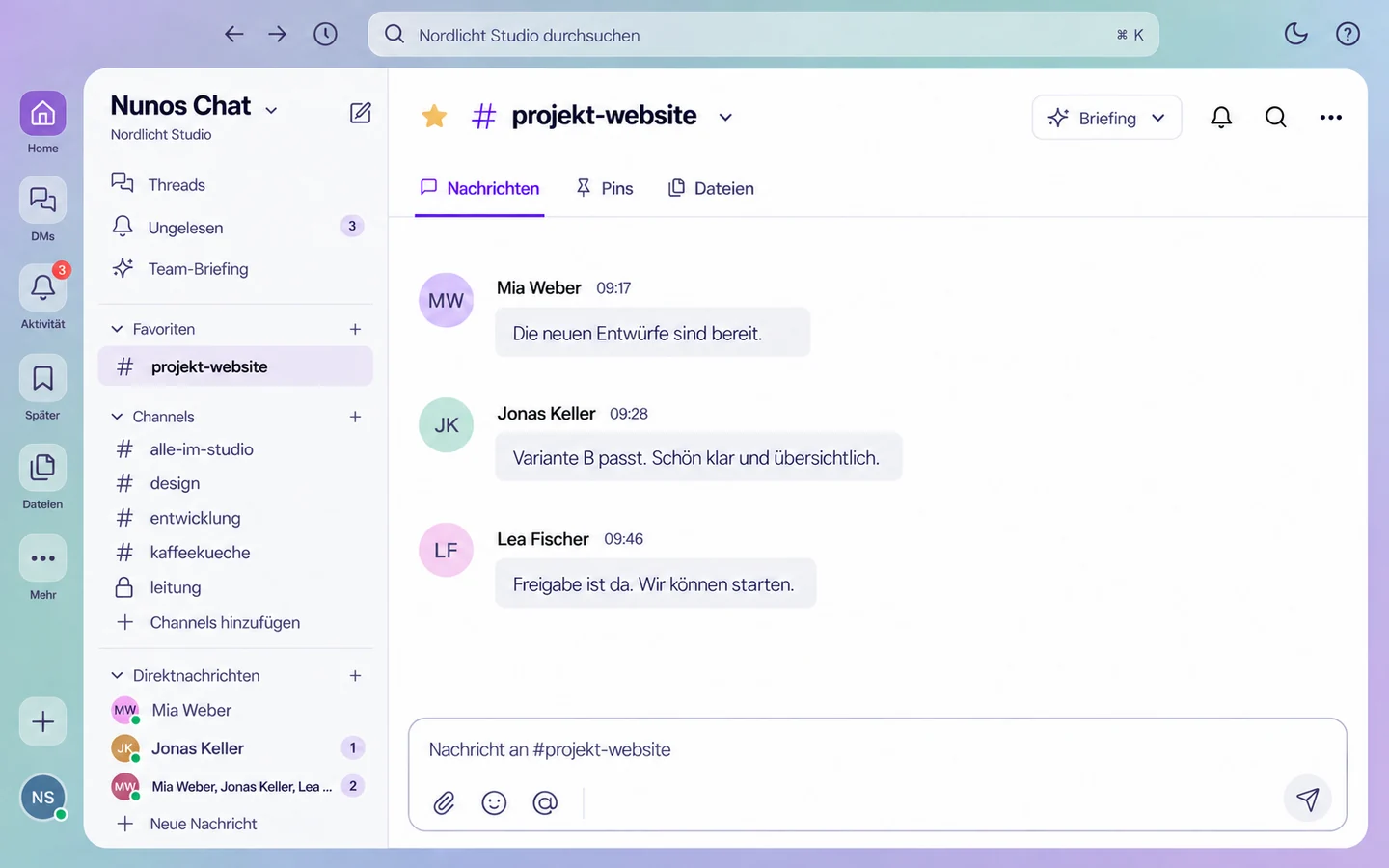The image size is (1389, 868).
Task: Go forward with the right arrow
Action: [x=278, y=35]
